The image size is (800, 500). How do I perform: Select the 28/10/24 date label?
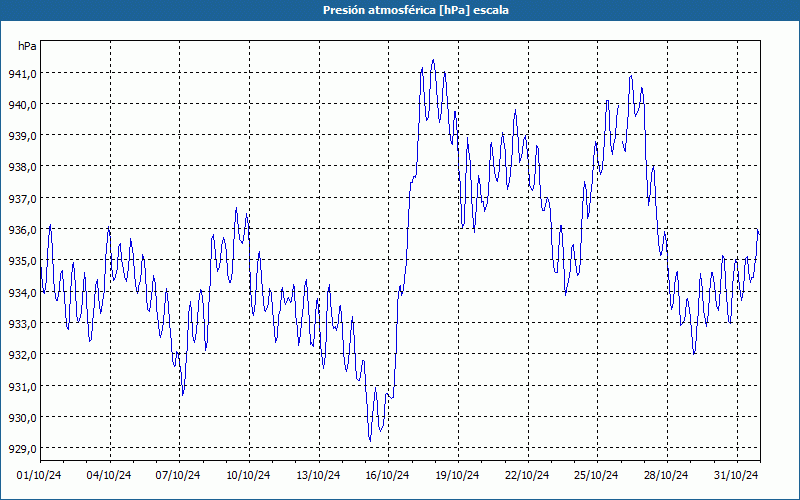[666, 476]
